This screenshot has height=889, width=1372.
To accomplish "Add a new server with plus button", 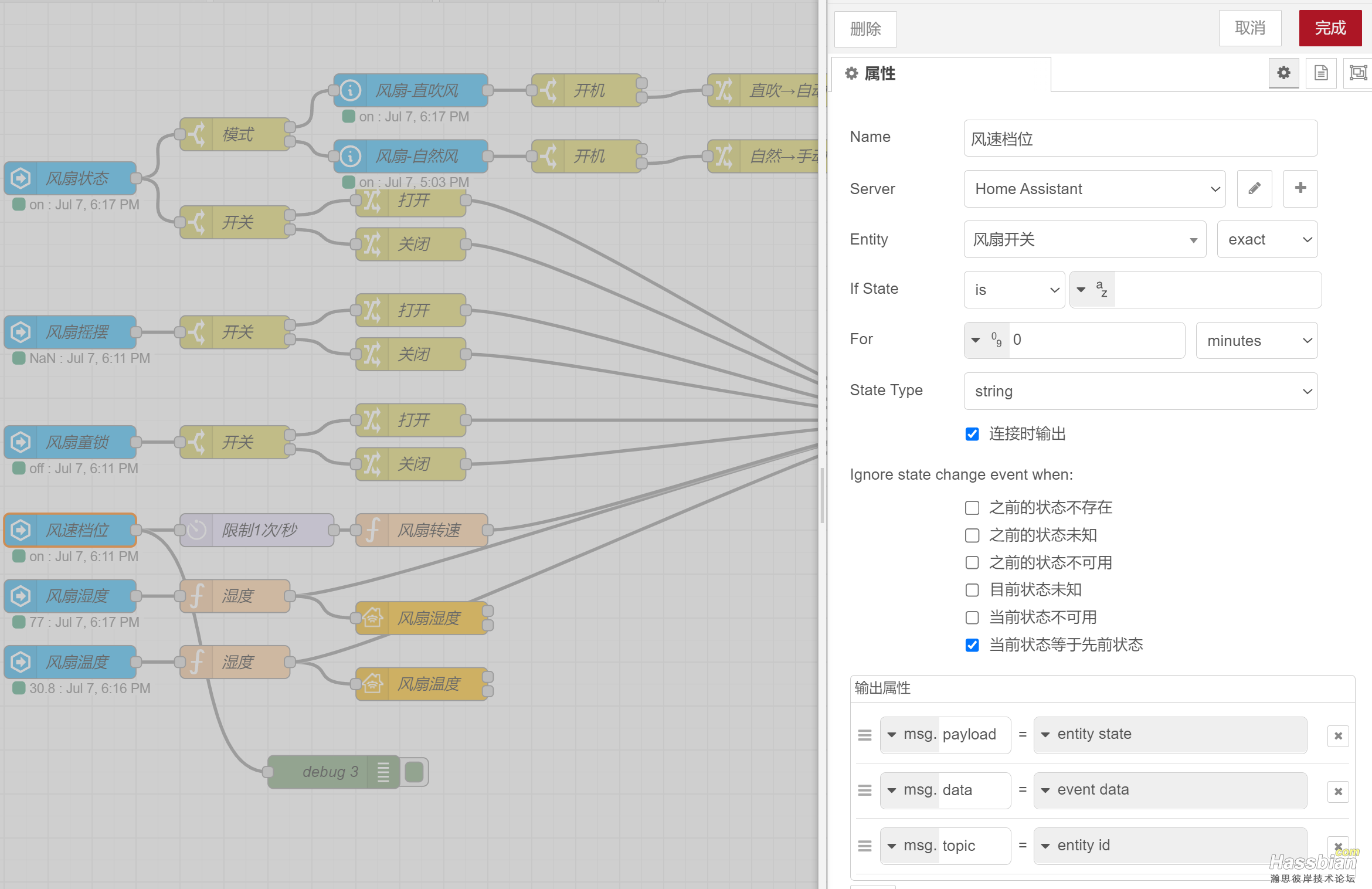I will (1300, 189).
